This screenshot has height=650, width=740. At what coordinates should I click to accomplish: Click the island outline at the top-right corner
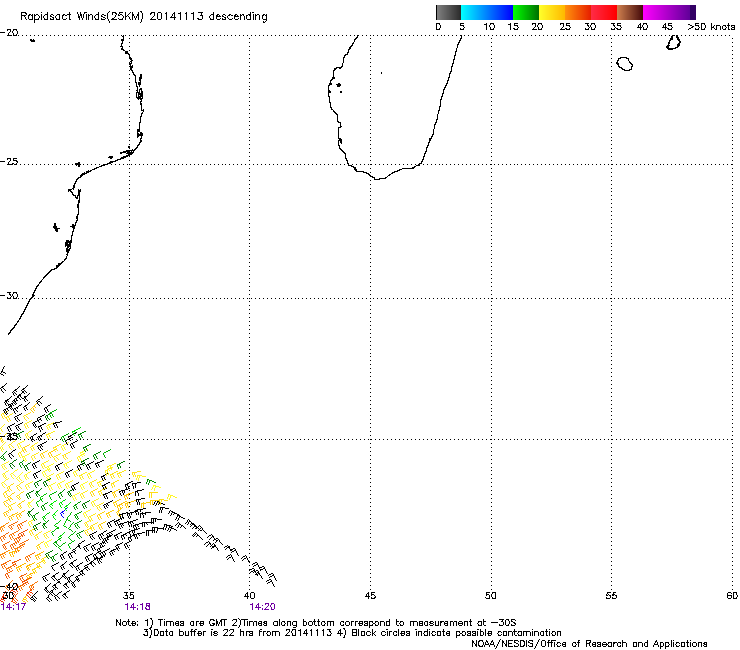[673, 42]
